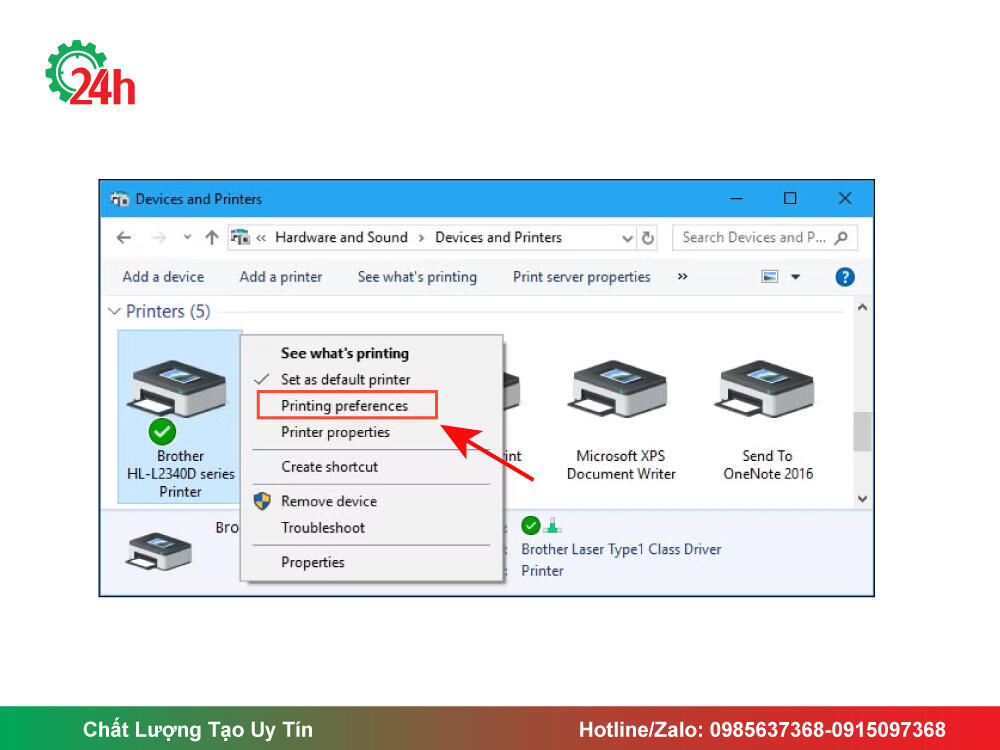
Task: Choose Remove device in context menu
Action: (329, 501)
